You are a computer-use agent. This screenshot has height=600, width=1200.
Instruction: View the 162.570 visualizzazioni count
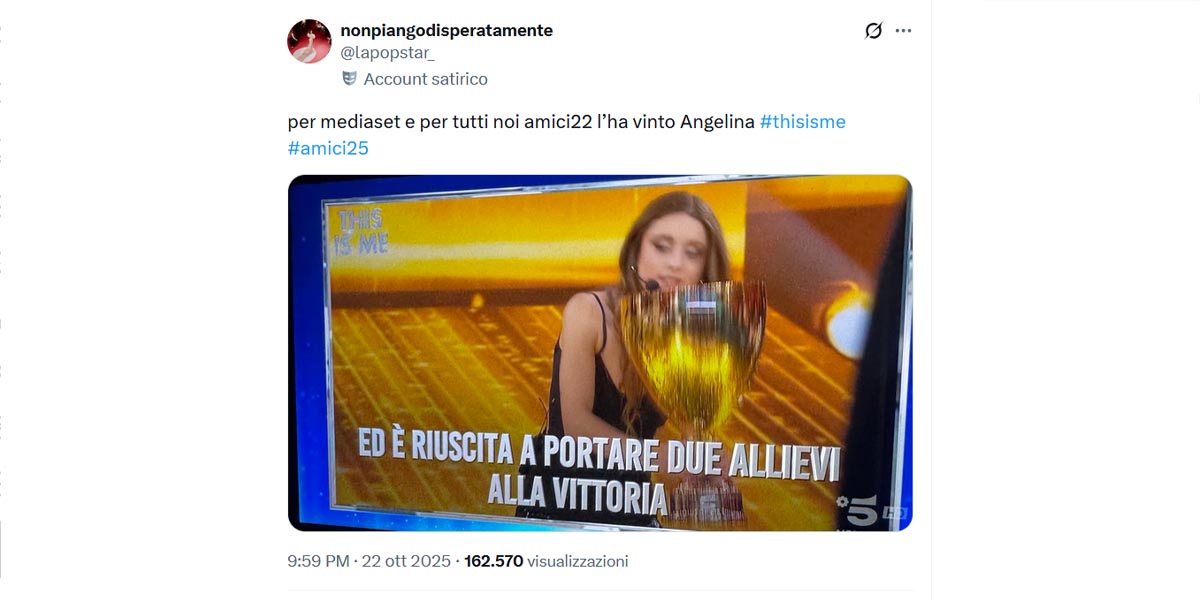click(x=546, y=561)
